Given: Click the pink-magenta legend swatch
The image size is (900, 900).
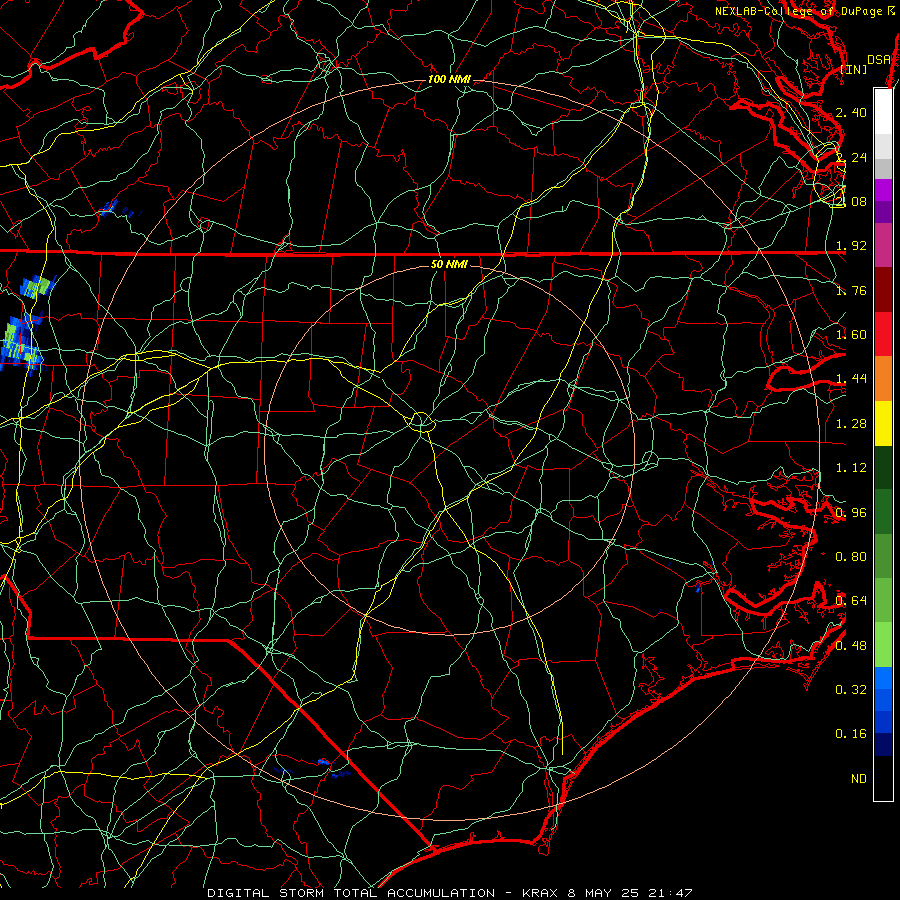Looking at the screenshot, I should tap(883, 245).
